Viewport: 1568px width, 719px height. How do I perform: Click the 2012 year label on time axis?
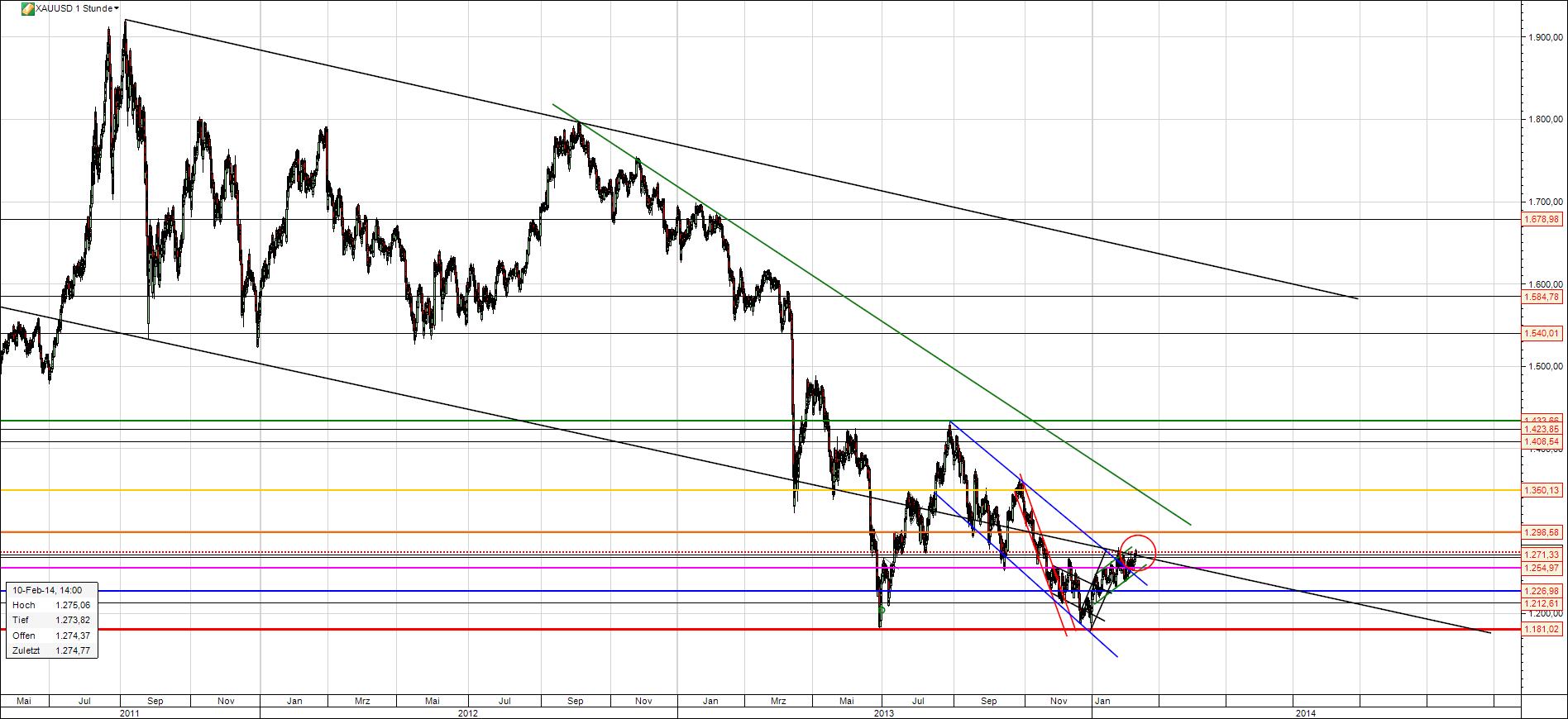469,712
